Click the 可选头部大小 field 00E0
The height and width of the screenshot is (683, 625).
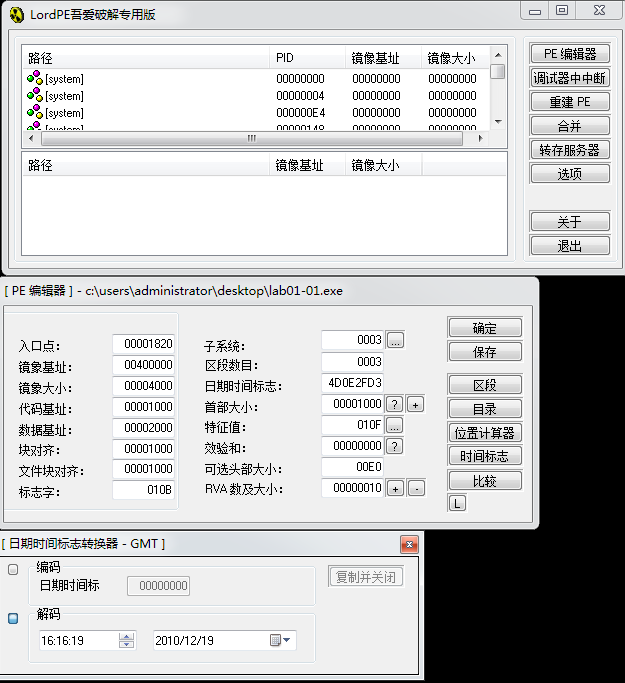coord(352,467)
